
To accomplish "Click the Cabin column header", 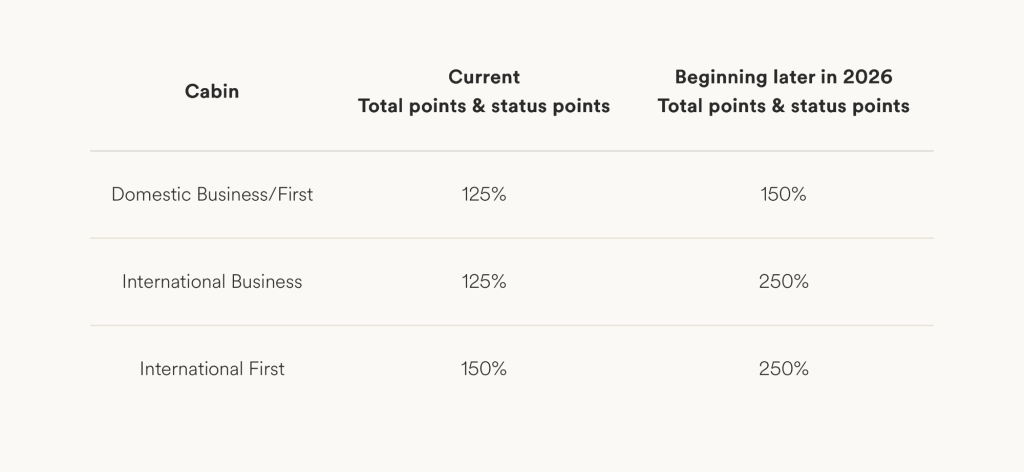I will (212, 91).
